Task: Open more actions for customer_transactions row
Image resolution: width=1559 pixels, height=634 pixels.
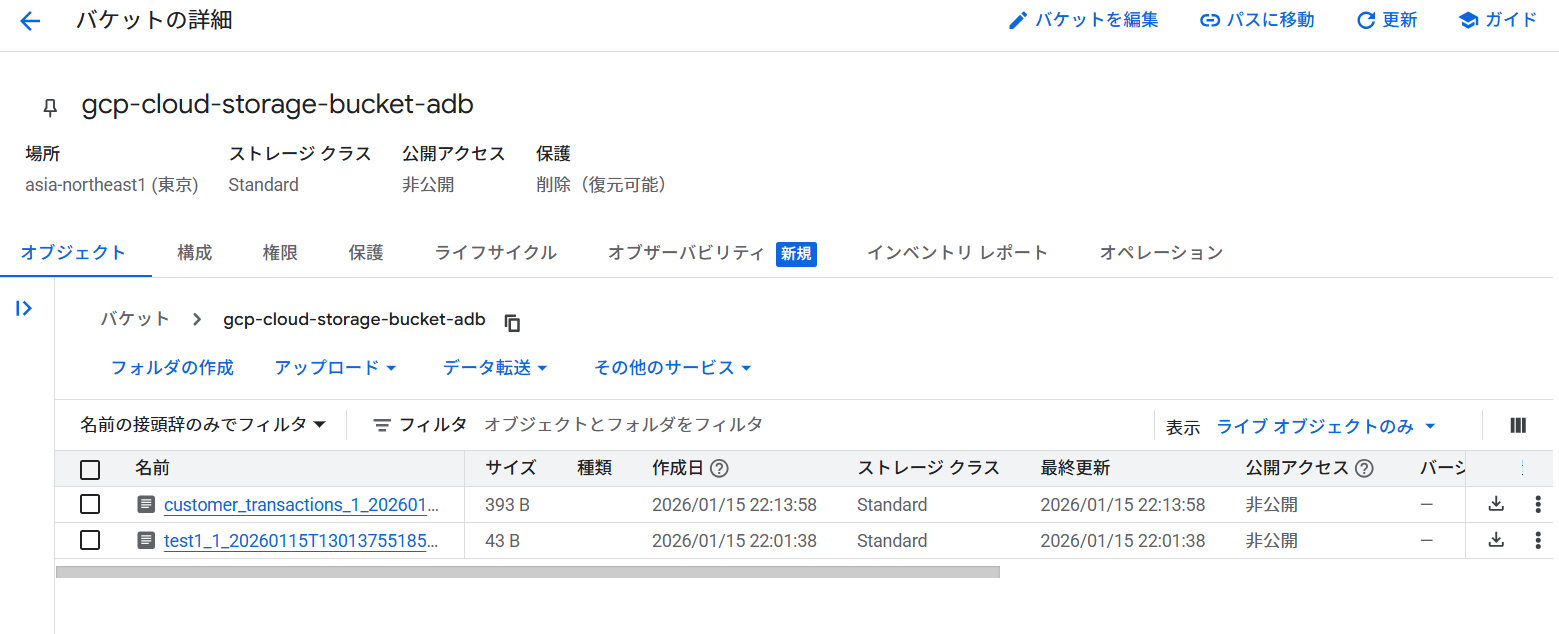Action: (x=1538, y=504)
